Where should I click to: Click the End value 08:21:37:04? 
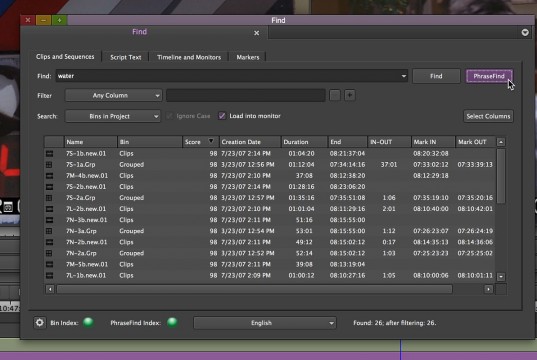(347, 153)
